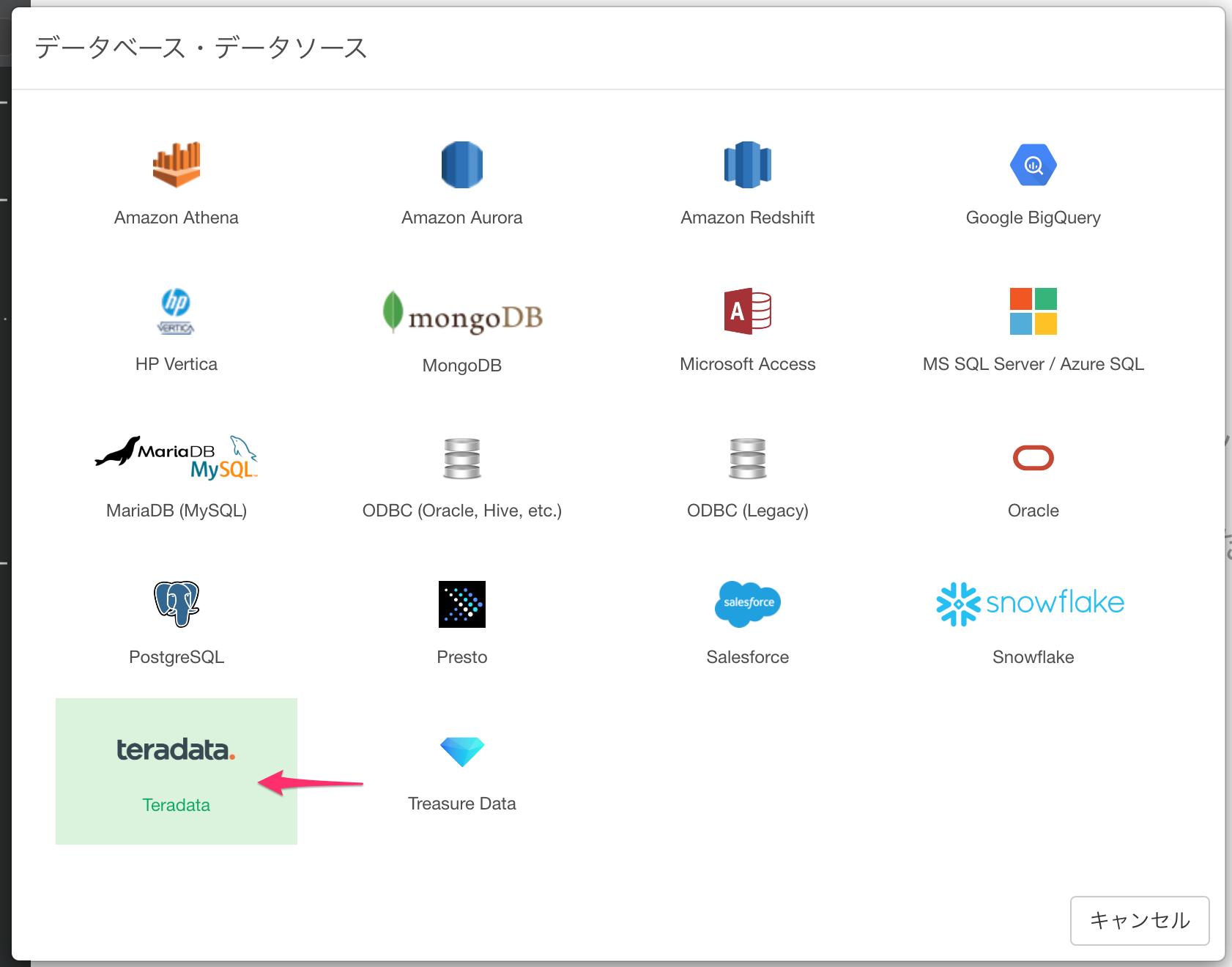Image resolution: width=1232 pixels, height=967 pixels.
Task: Pick the Treasure Data diamond icon
Action: coord(462,752)
